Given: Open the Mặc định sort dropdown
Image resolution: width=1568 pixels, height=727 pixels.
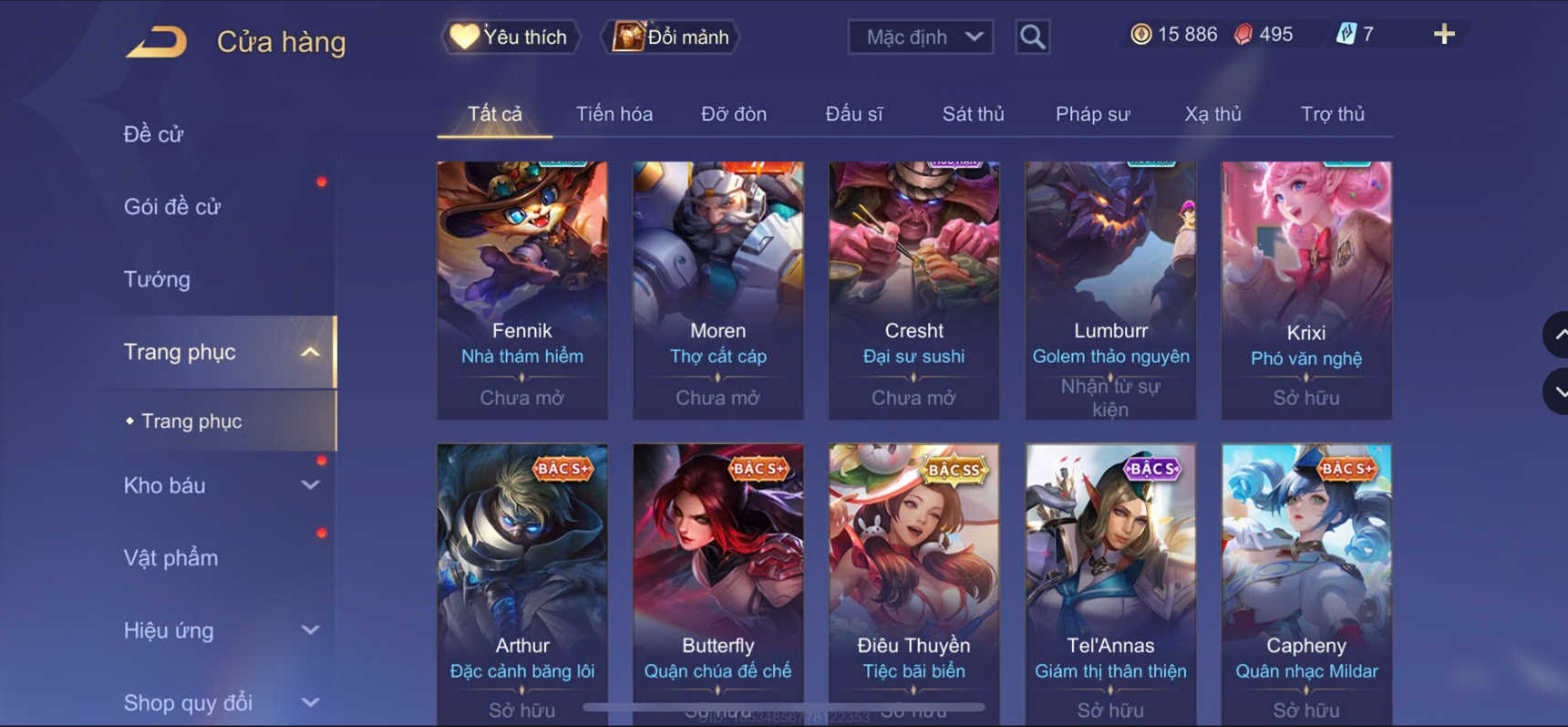Looking at the screenshot, I should (921, 37).
